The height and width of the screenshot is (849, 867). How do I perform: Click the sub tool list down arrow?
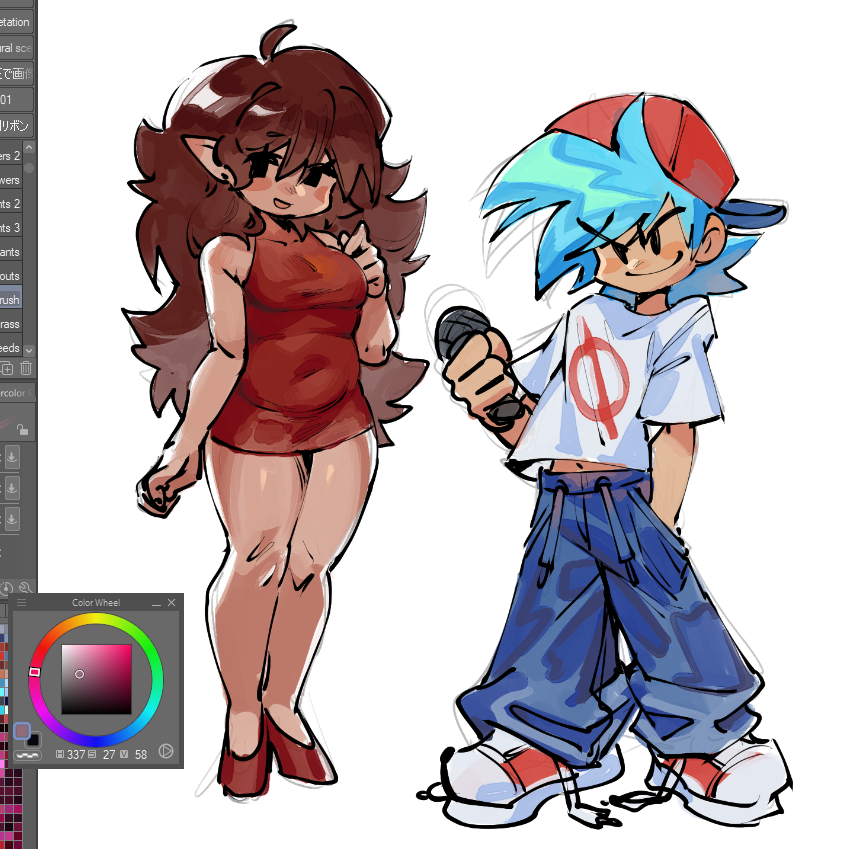(29, 350)
